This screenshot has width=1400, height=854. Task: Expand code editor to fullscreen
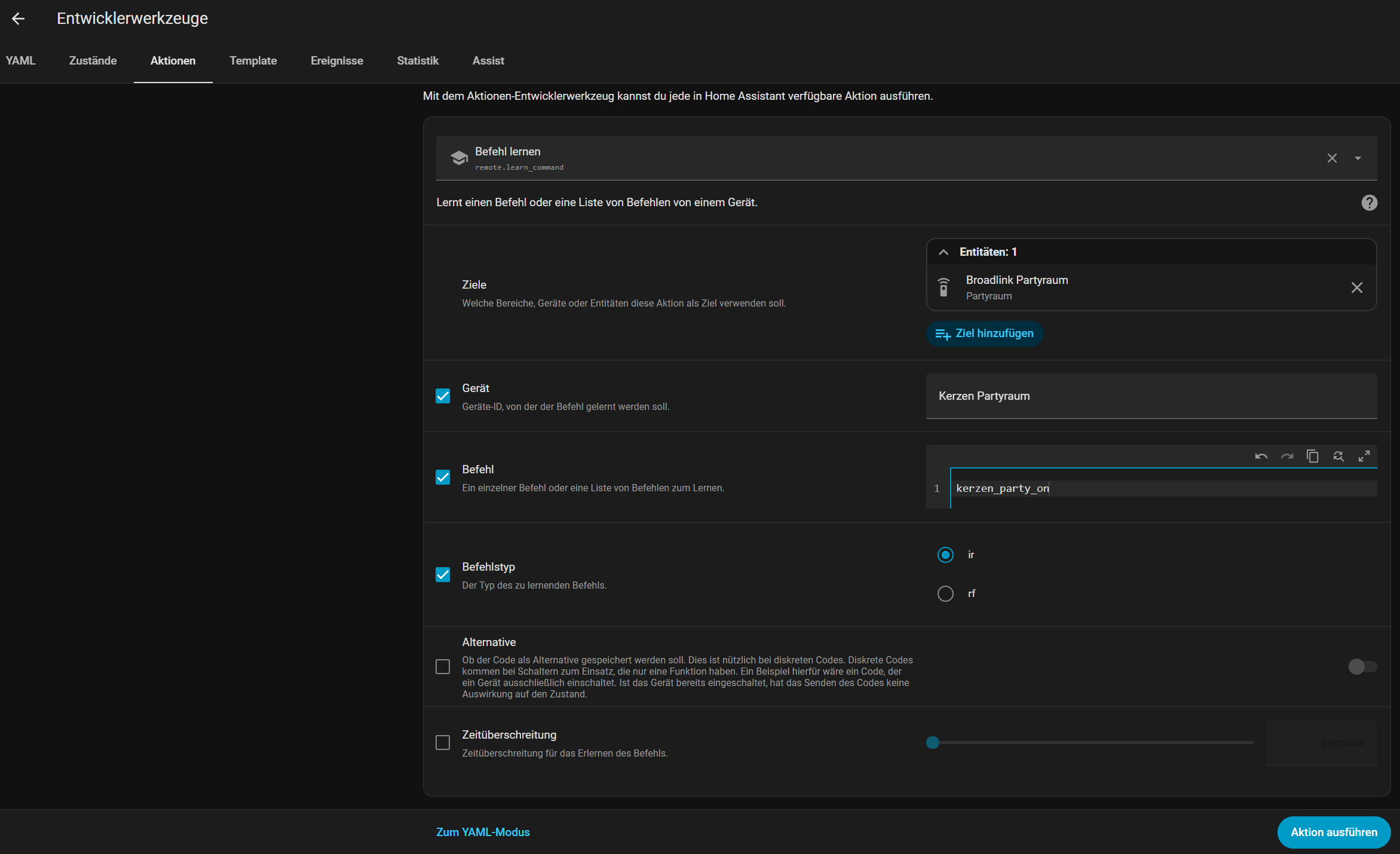click(x=1364, y=457)
